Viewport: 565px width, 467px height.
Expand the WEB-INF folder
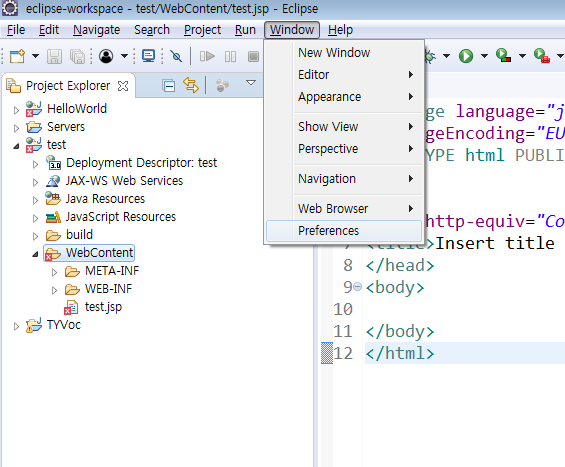54,290
